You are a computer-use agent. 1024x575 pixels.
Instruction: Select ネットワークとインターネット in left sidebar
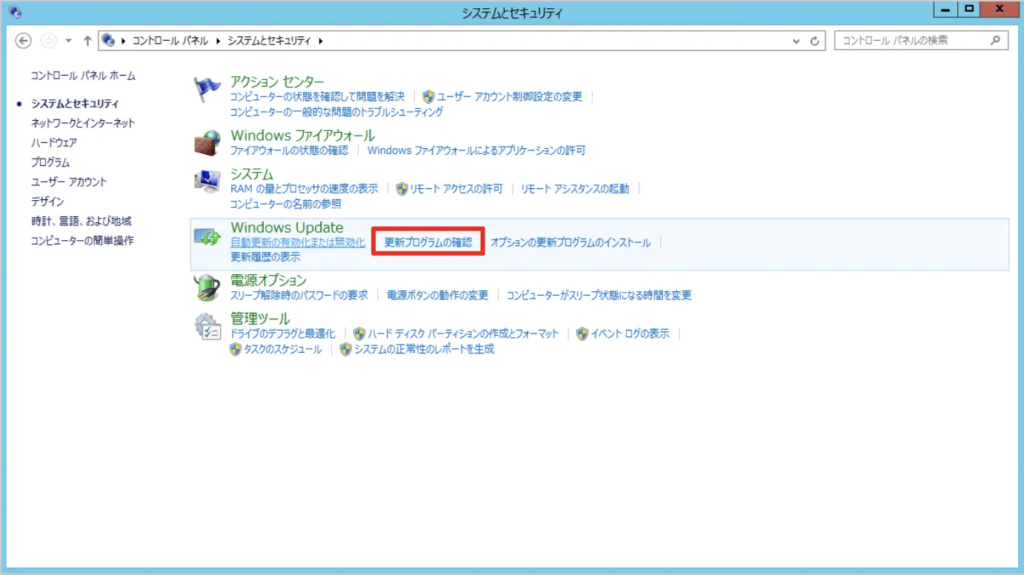(x=82, y=123)
